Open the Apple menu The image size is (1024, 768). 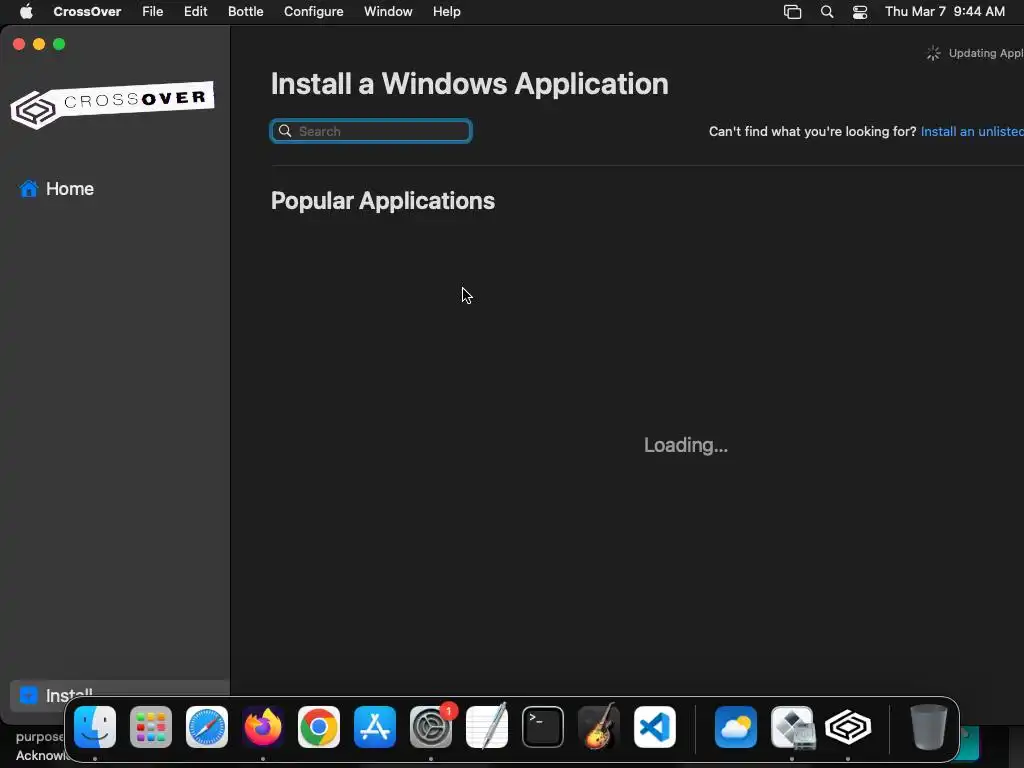pos(26,11)
